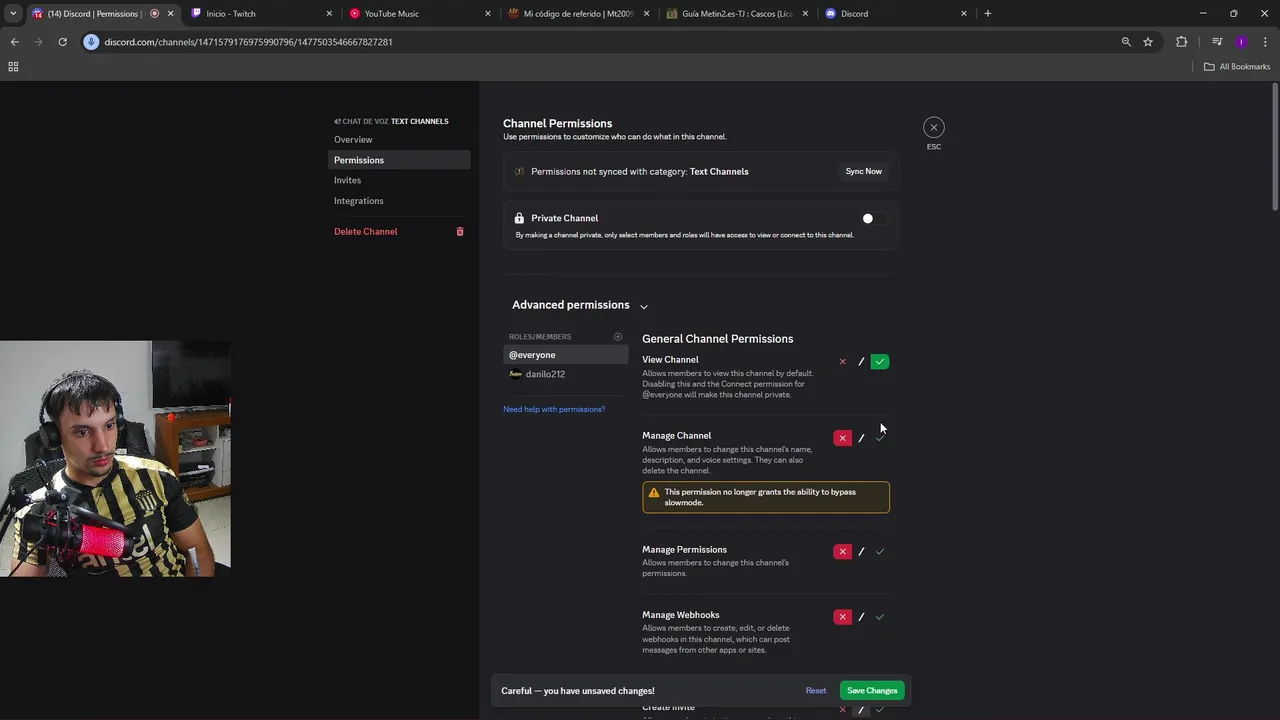Open the Integrations settings section
The width and height of the screenshot is (1280, 720).
point(399,201)
